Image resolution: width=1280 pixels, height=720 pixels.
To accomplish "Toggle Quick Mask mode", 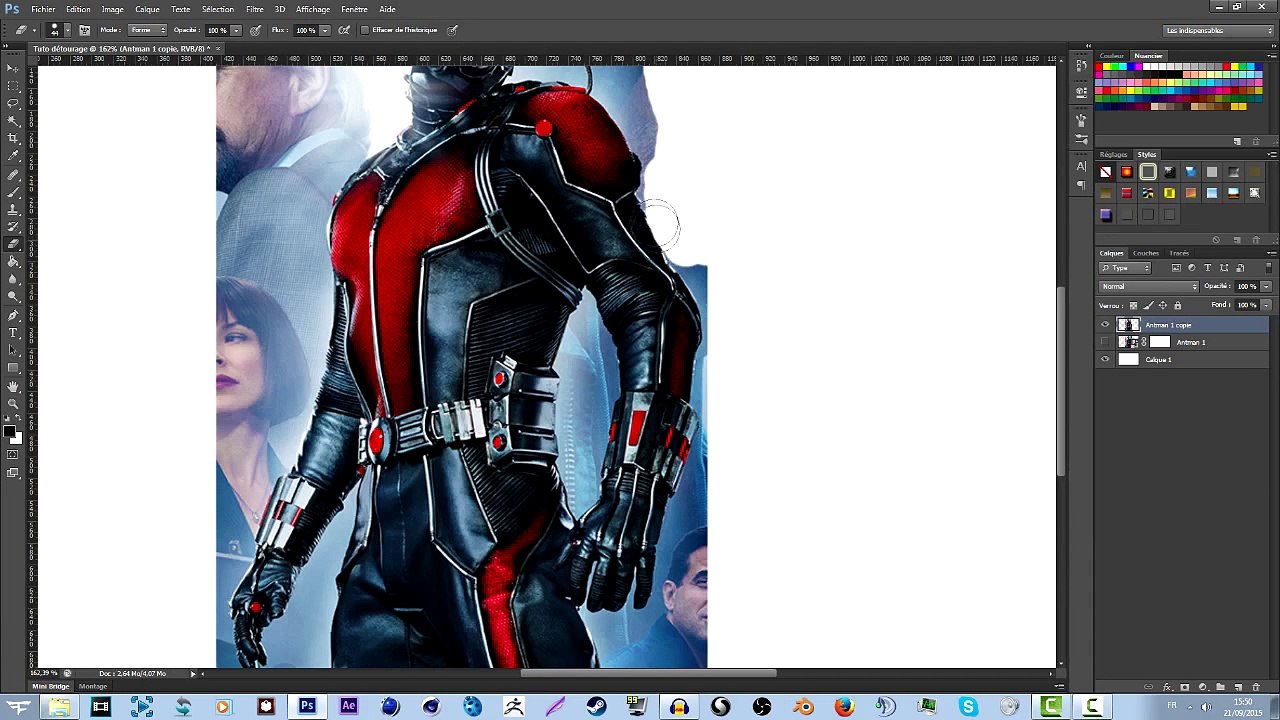I will (13, 455).
